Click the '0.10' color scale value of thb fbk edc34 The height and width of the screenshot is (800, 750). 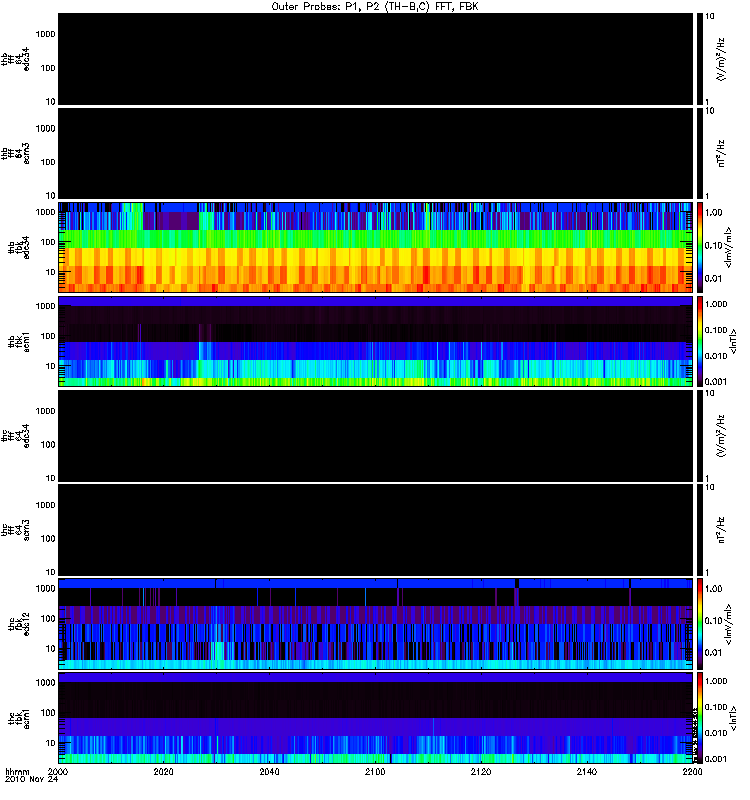pyautogui.click(x=714, y=245)
